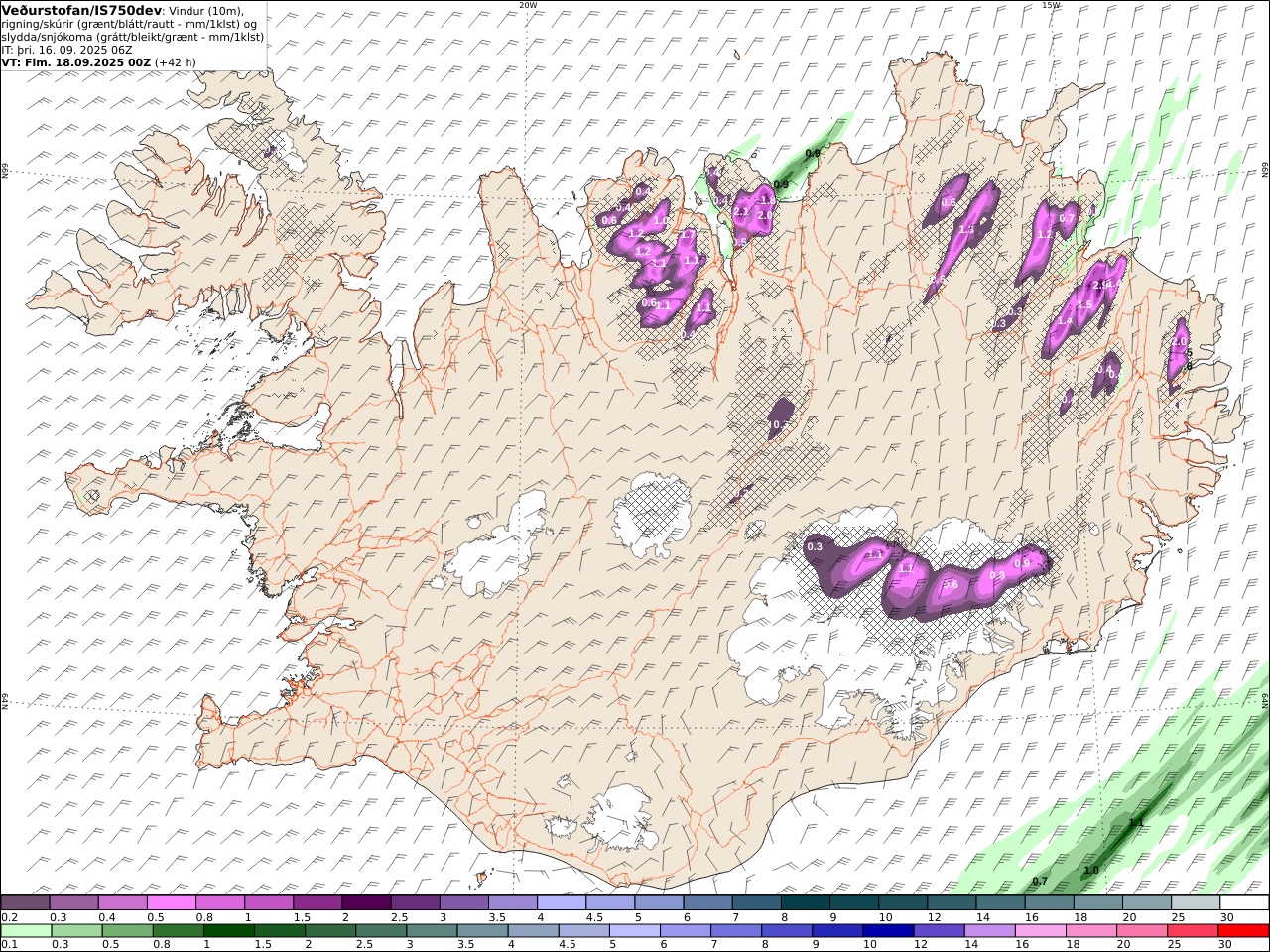Click the '(+42 h)' forecast offset

(x=176, y=62)
